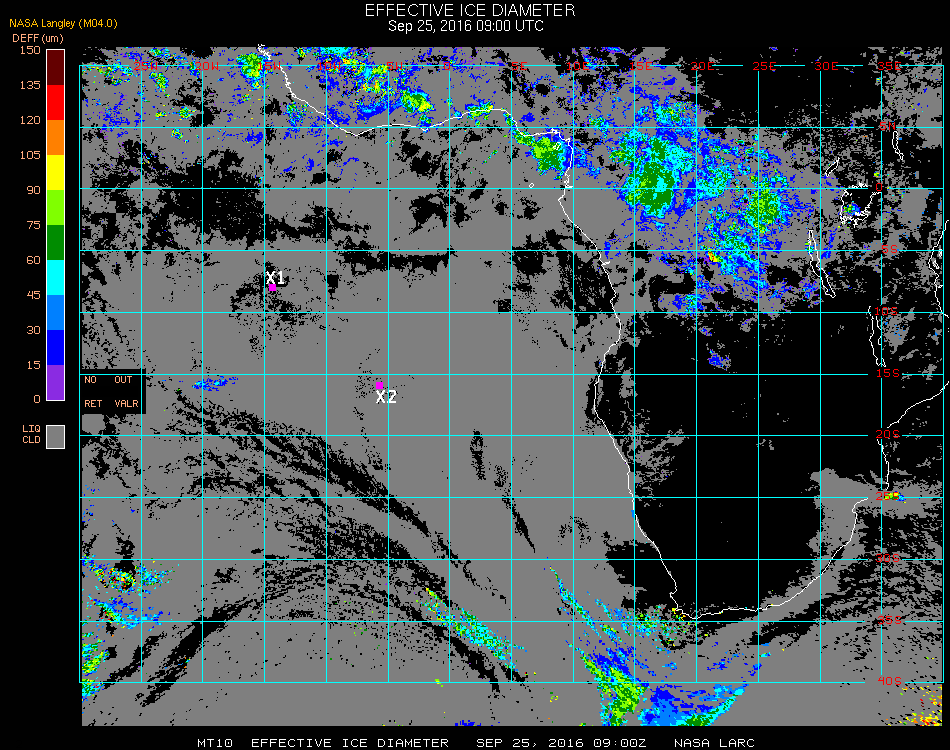The image size is (950, 750).
Task: Click the '135' colorbar value
Action: coord(30,85)
